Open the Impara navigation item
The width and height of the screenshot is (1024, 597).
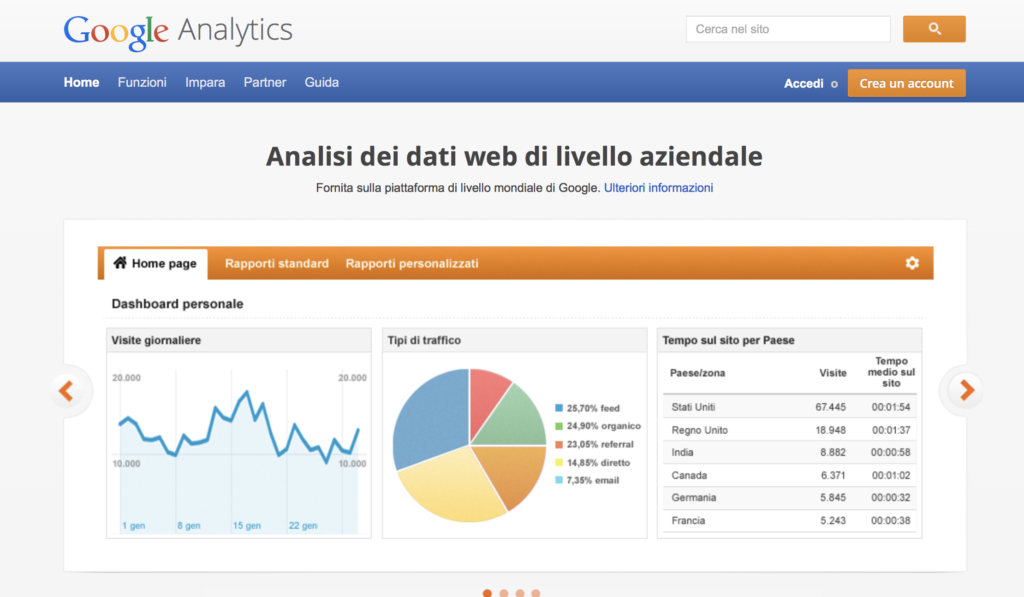205,83
